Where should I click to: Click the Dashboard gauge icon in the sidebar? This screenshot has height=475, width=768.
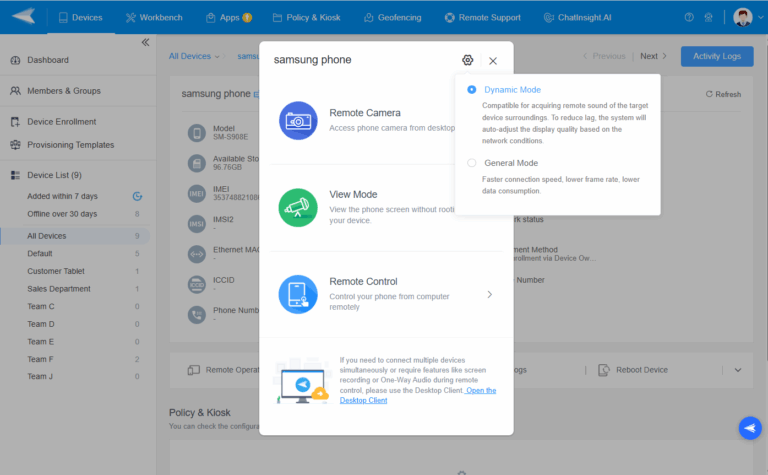tap(16, 60)
